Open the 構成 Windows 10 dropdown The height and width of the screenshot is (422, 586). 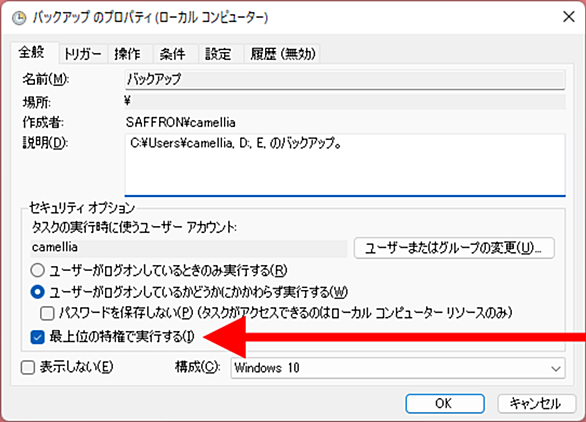[398, 368]
